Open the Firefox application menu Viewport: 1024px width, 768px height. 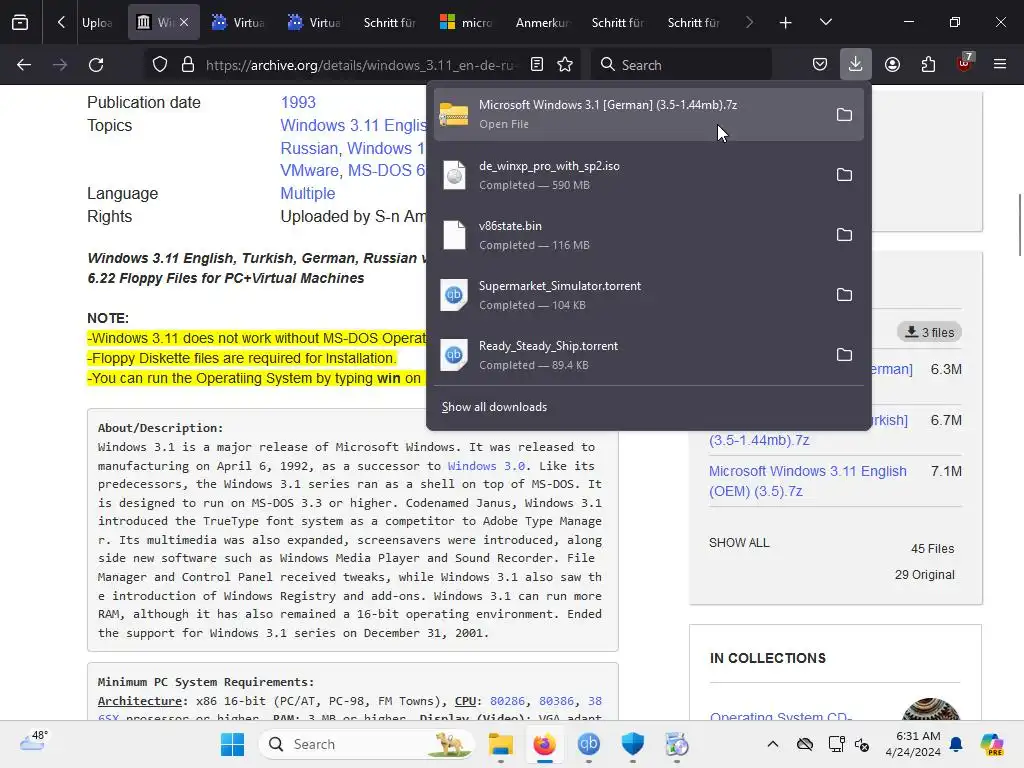pyautogui.click(x=1000, y=65)
